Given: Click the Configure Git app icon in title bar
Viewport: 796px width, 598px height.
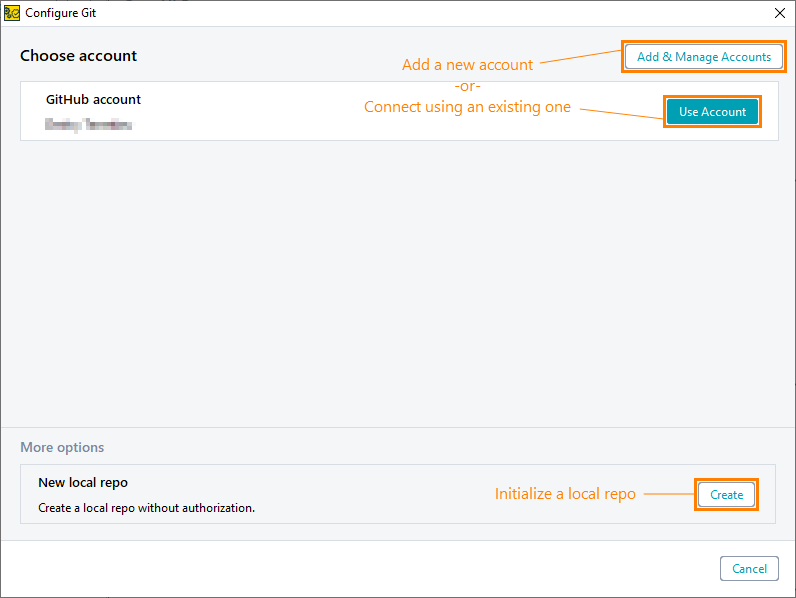Looking at the screenshot, I should pyautogui.click(x=12, y=13).
